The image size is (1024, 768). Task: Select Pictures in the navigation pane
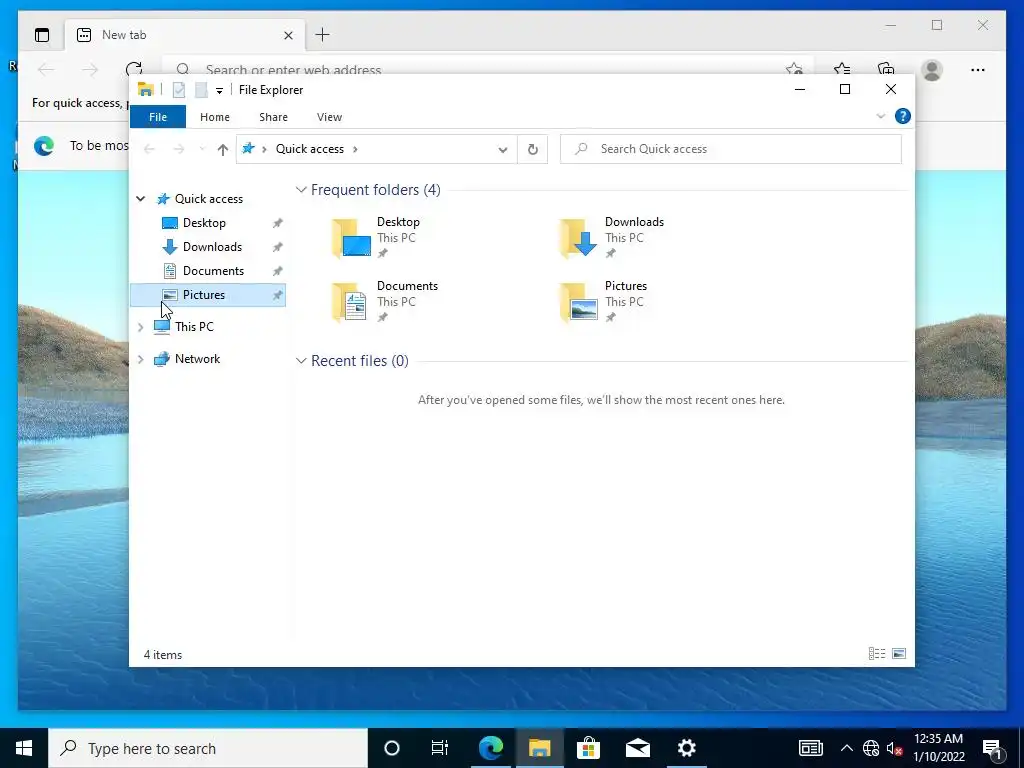point(208,295)
